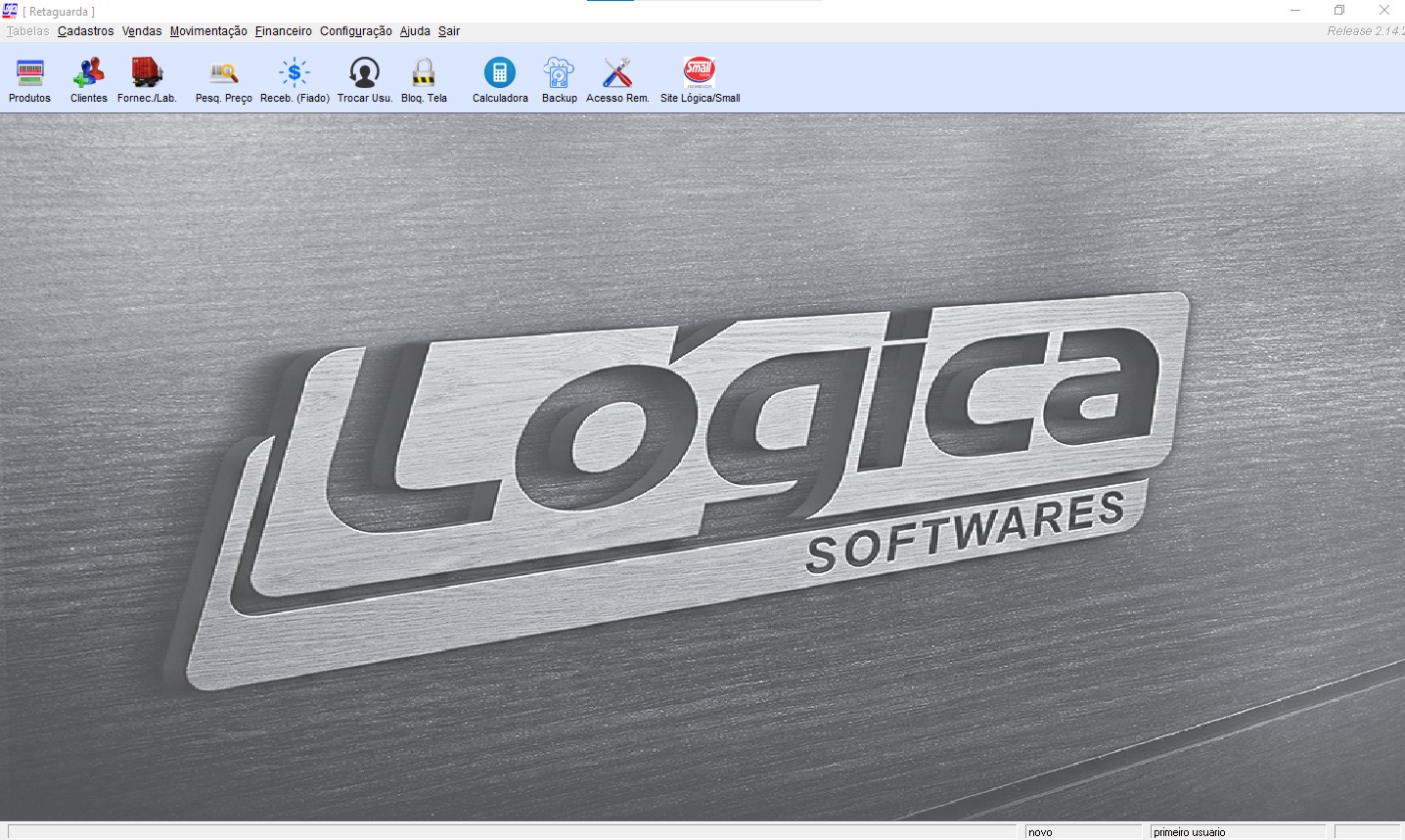Screen dimensions: 1405x840
Task: Open the Configuração menu
Action: pyautogui.click(x=356, y=31)
